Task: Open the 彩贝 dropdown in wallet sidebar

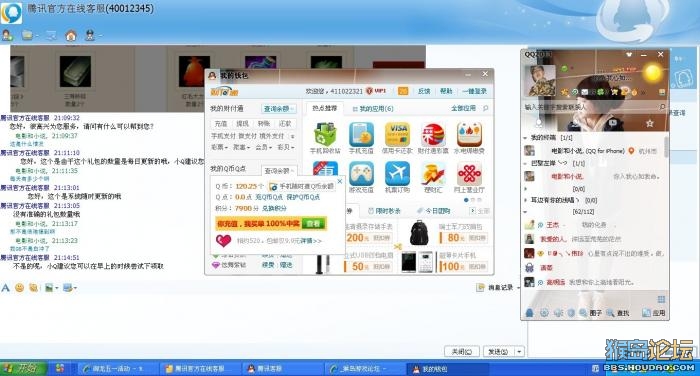Action: tap(286, 147)
